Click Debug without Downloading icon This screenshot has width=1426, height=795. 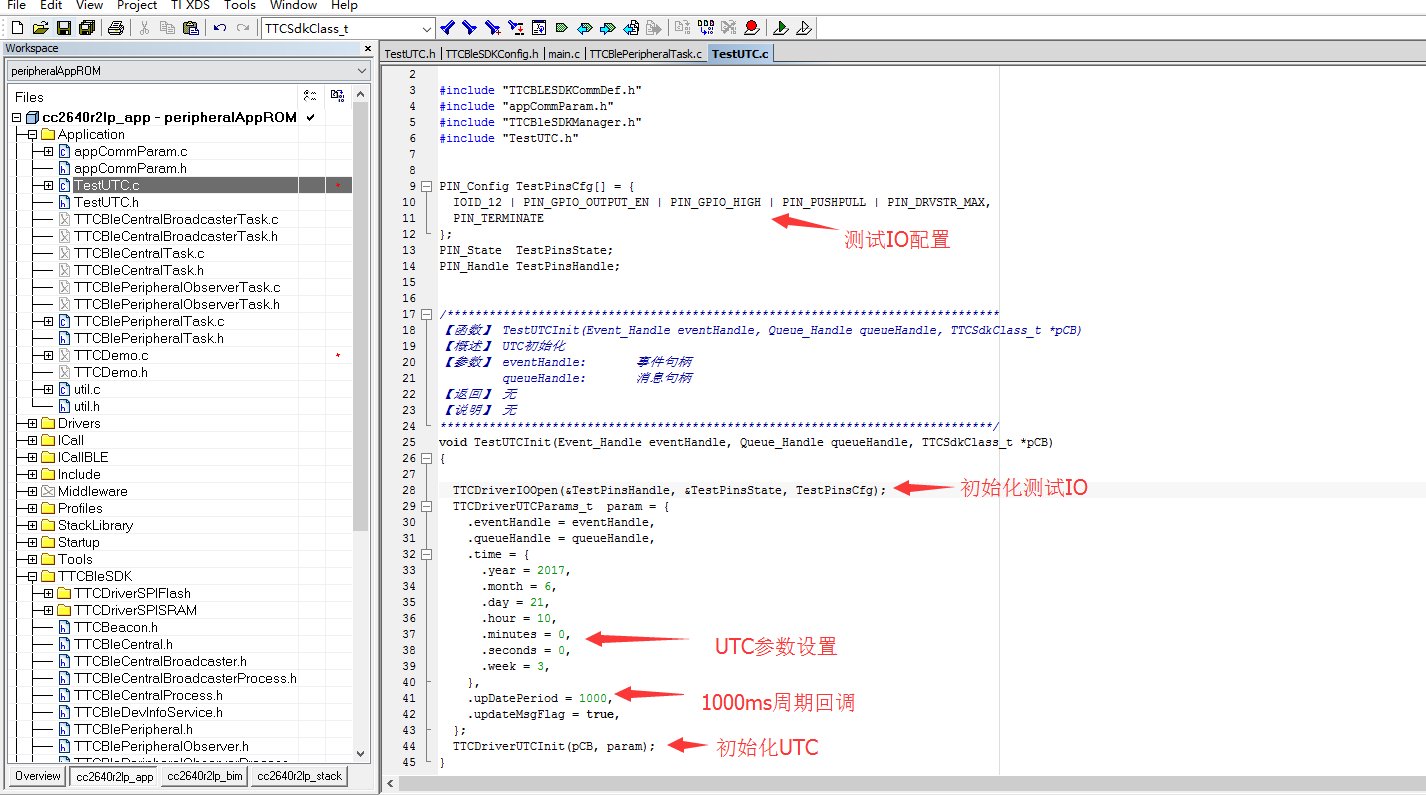[x=804, y=28]
